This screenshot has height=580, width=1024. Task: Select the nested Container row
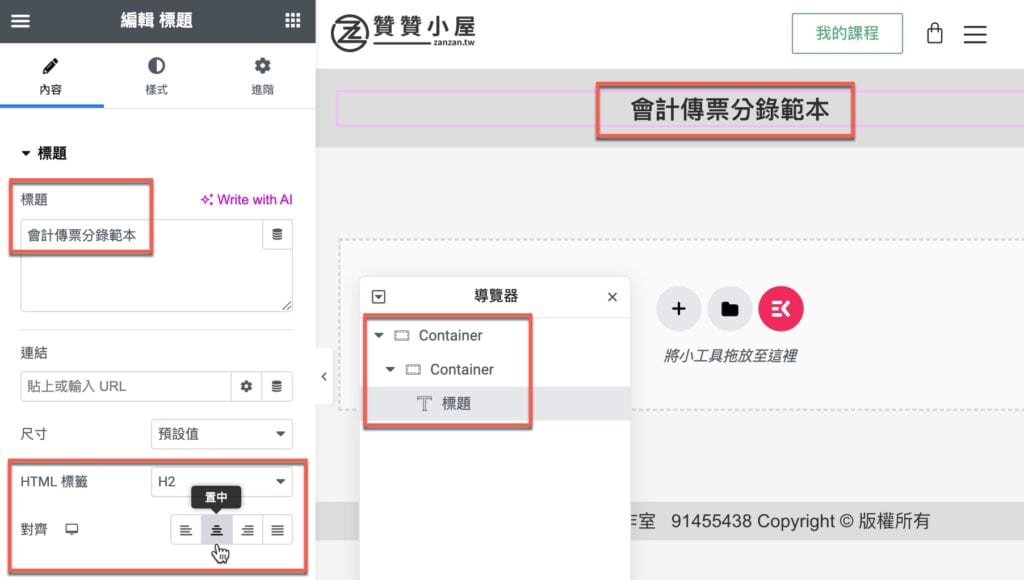495,369
